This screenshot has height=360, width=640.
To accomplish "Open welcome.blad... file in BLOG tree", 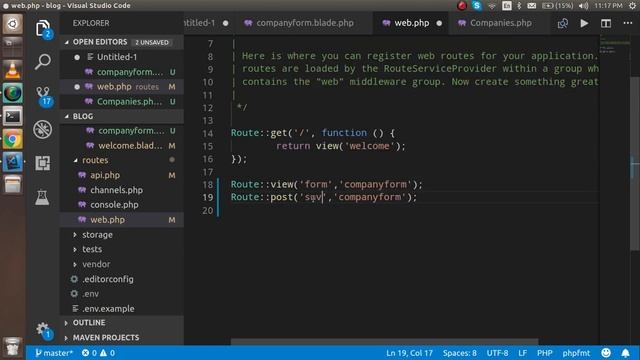I will [x=122, y=146].
